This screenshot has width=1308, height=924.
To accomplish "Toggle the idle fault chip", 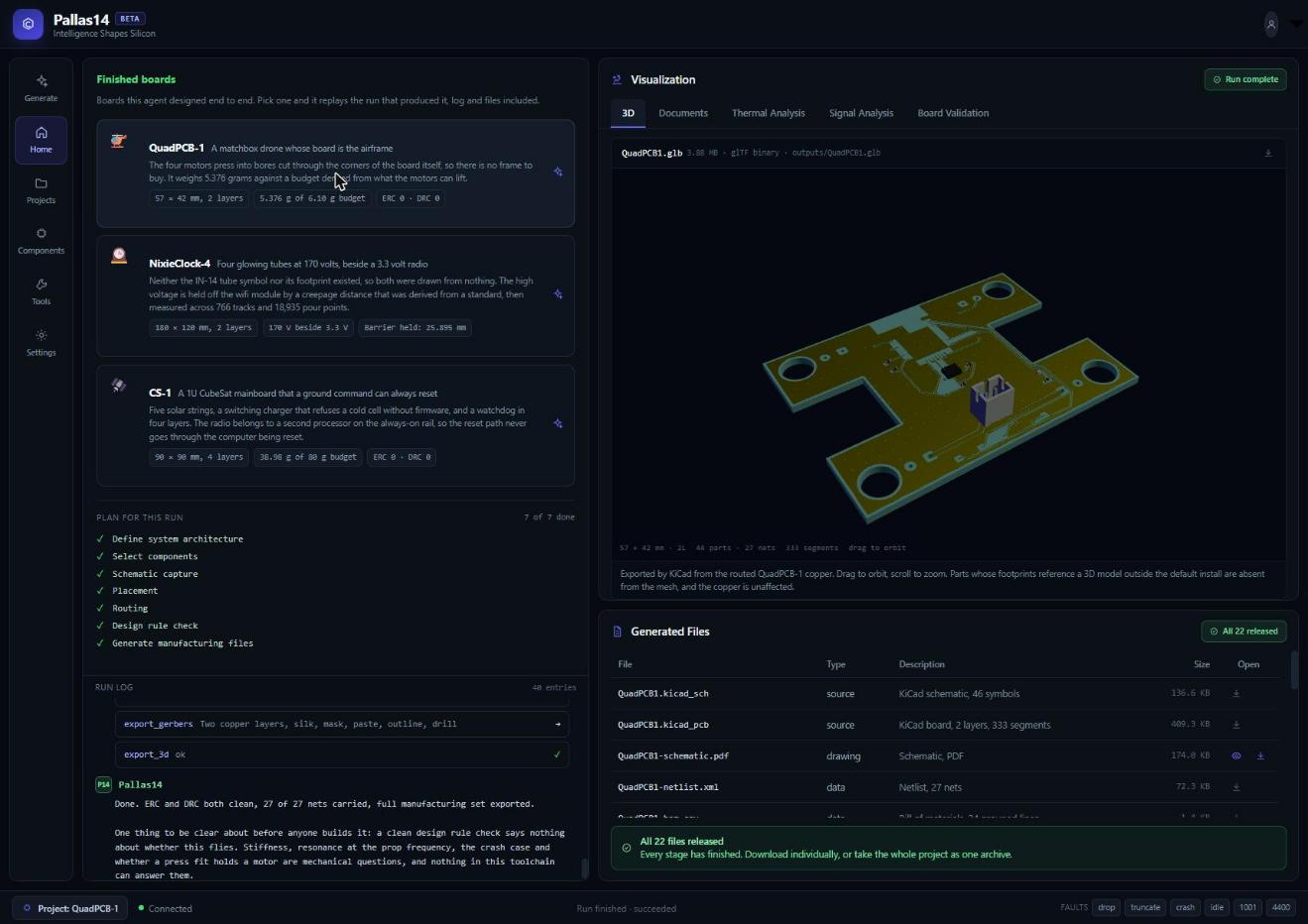I will point(1217,907).
